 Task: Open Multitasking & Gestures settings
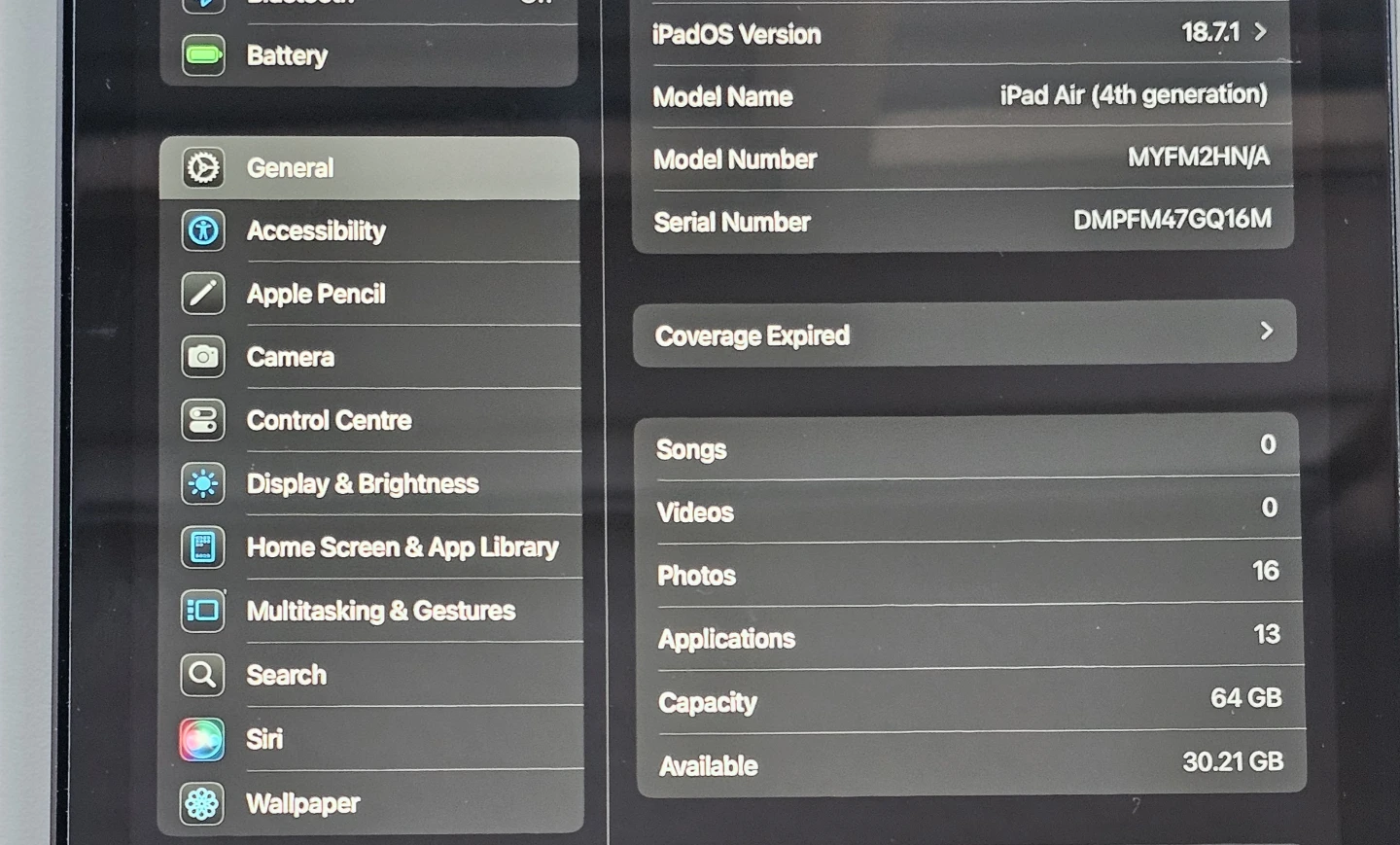(371, 611)
